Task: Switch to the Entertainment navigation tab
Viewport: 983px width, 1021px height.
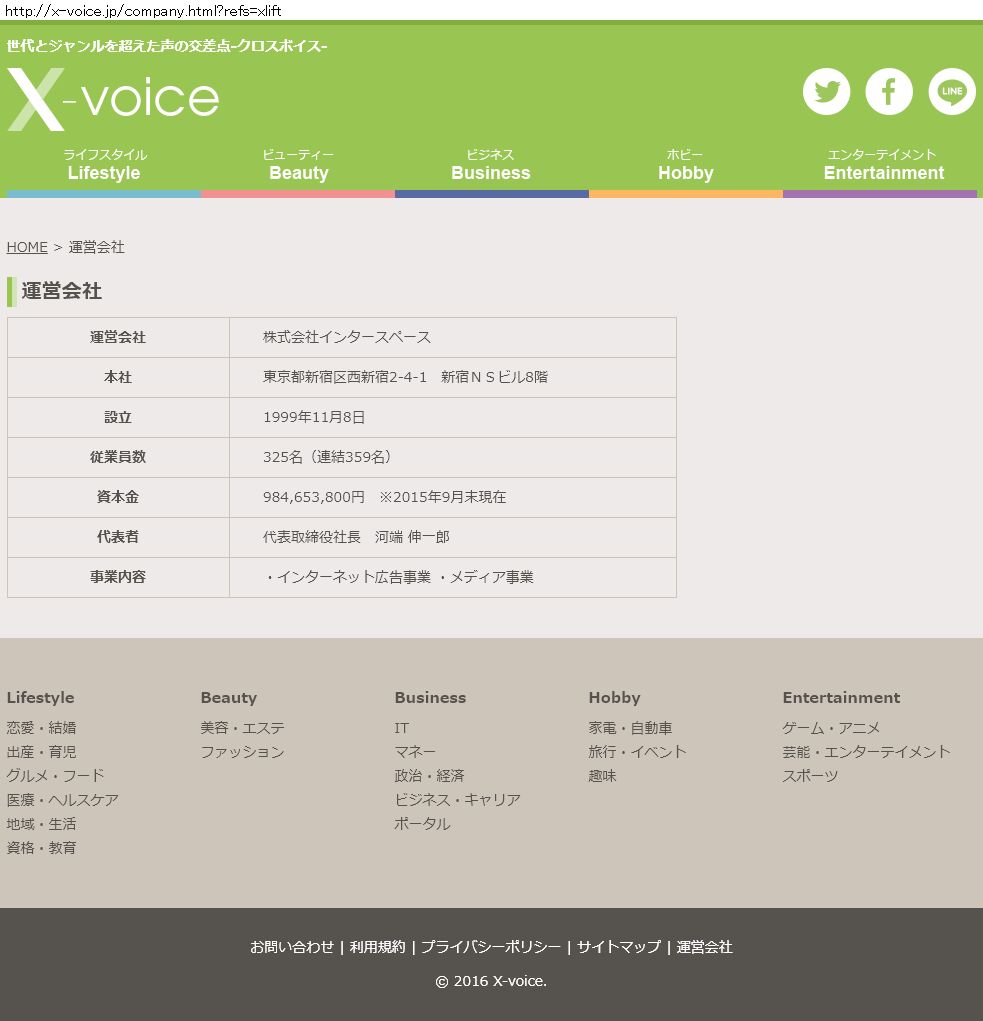Action: pyautogui.click(x=882, y=166)
